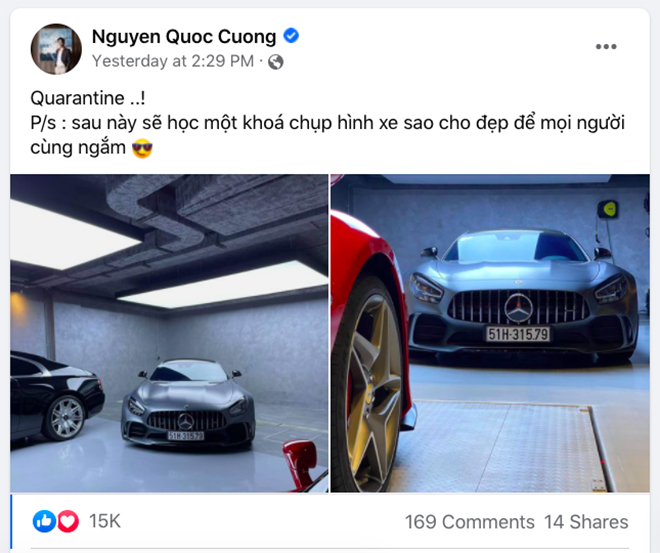
Task: Click the Mercedes star emblem in right photo
Action: tap(519, 309)
